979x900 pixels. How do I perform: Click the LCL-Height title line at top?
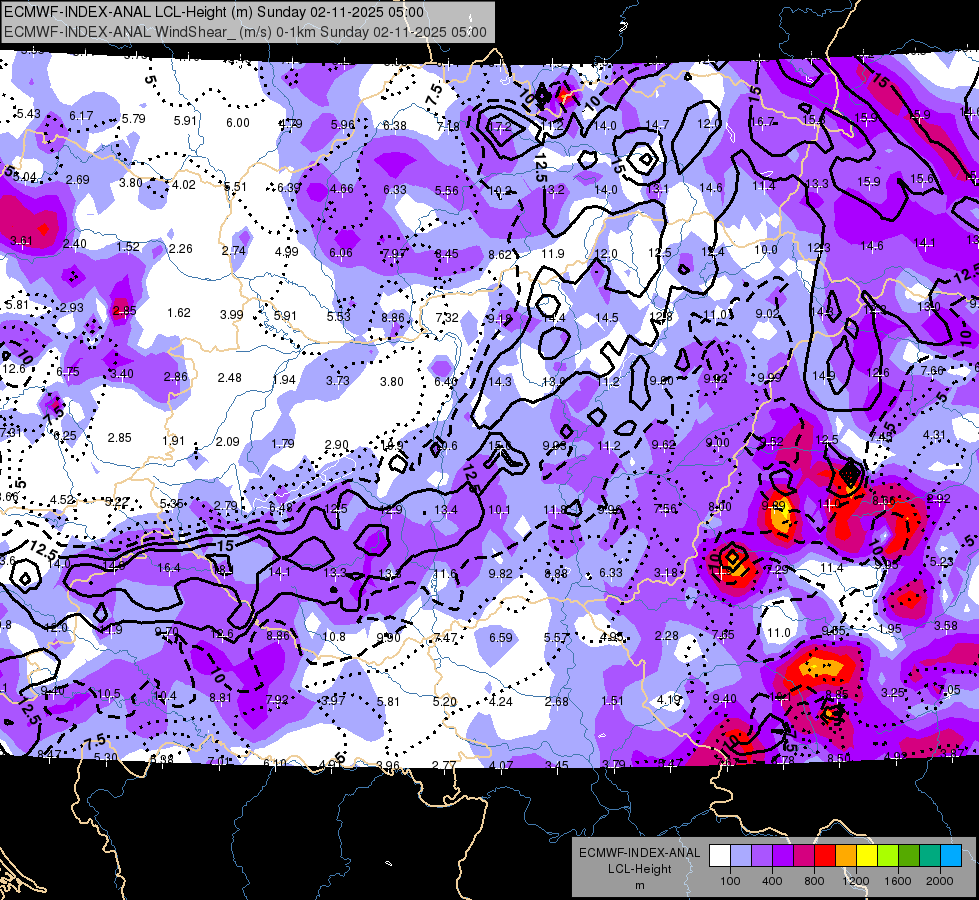[x=214, y=12]
